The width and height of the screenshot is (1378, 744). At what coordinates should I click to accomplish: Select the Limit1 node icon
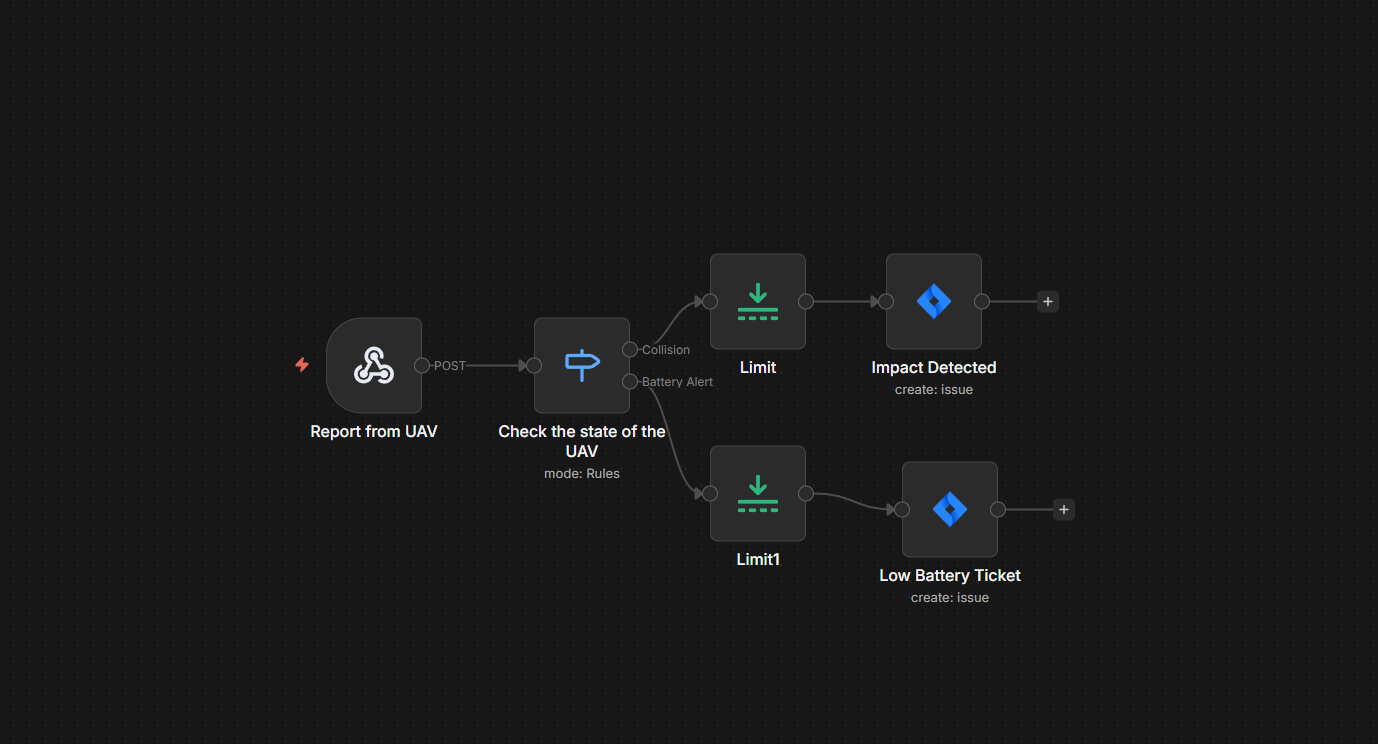point(757,493)
